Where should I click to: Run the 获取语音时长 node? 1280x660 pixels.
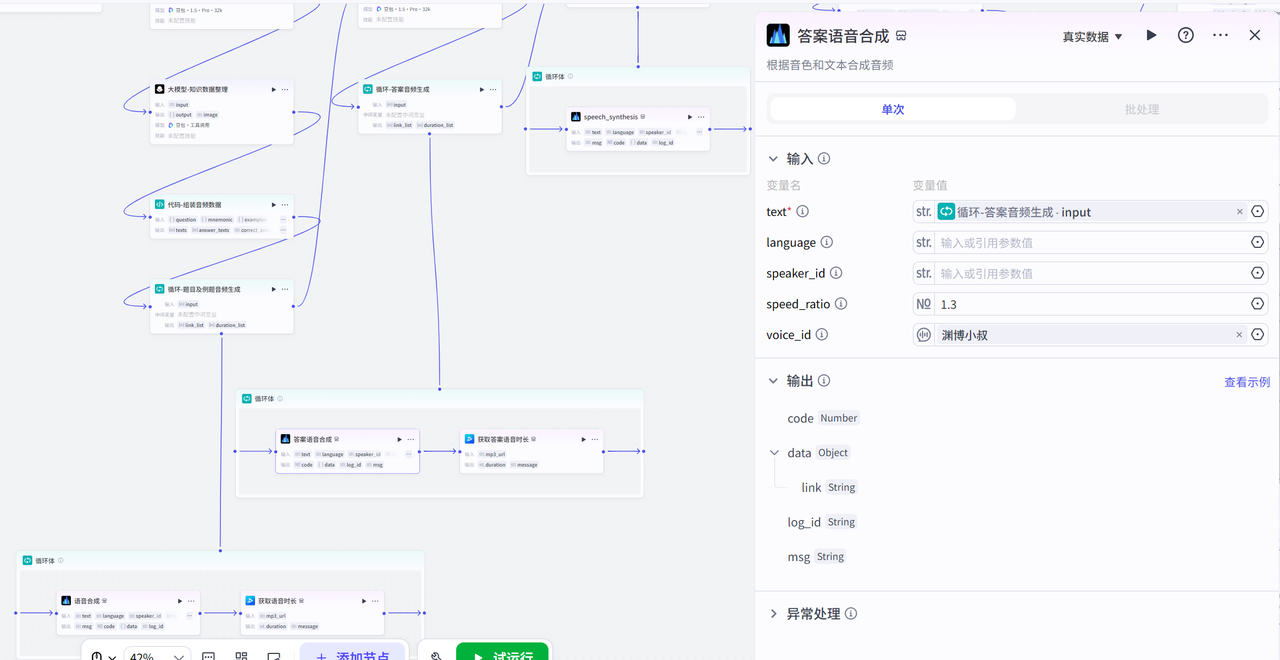tap(364, 601)
